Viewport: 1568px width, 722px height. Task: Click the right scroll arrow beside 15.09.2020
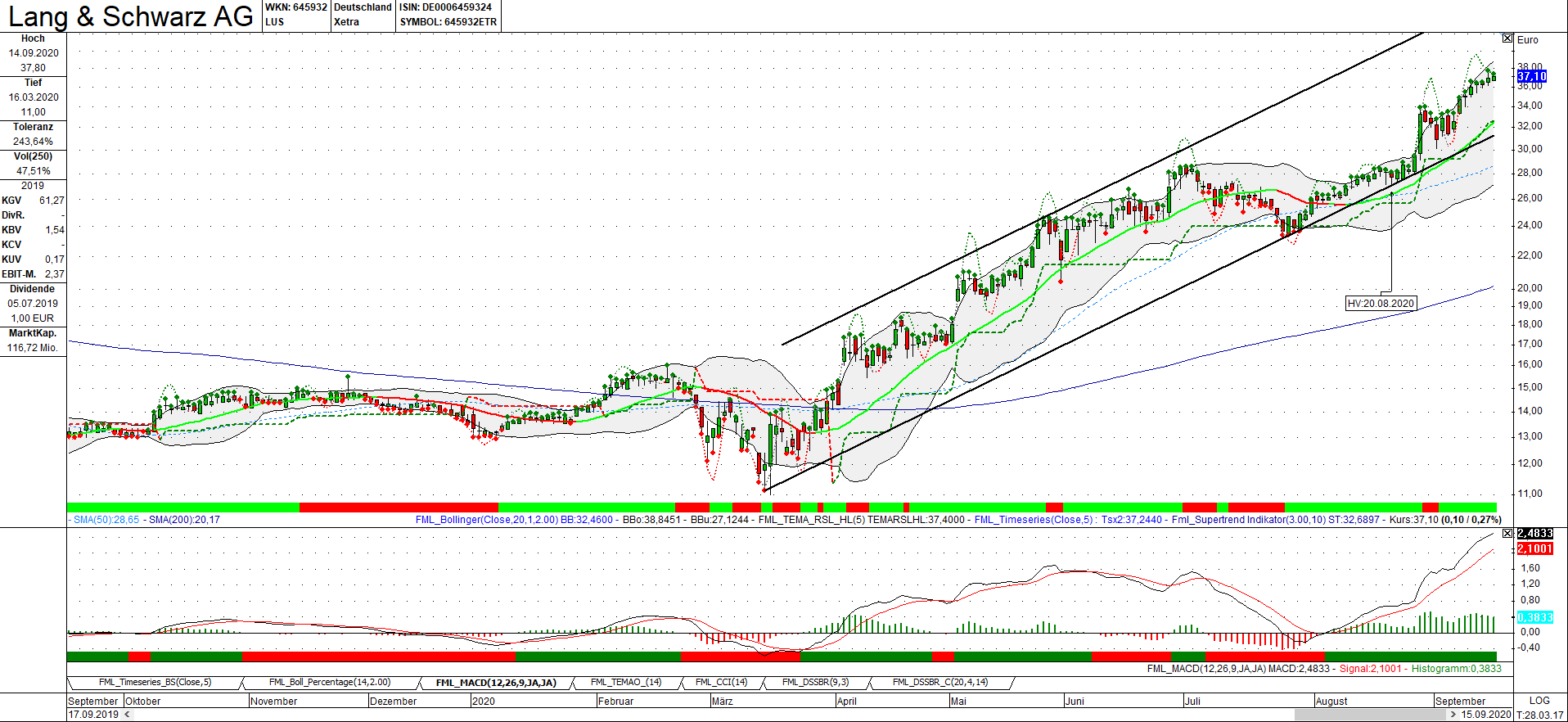[1453, 715]
